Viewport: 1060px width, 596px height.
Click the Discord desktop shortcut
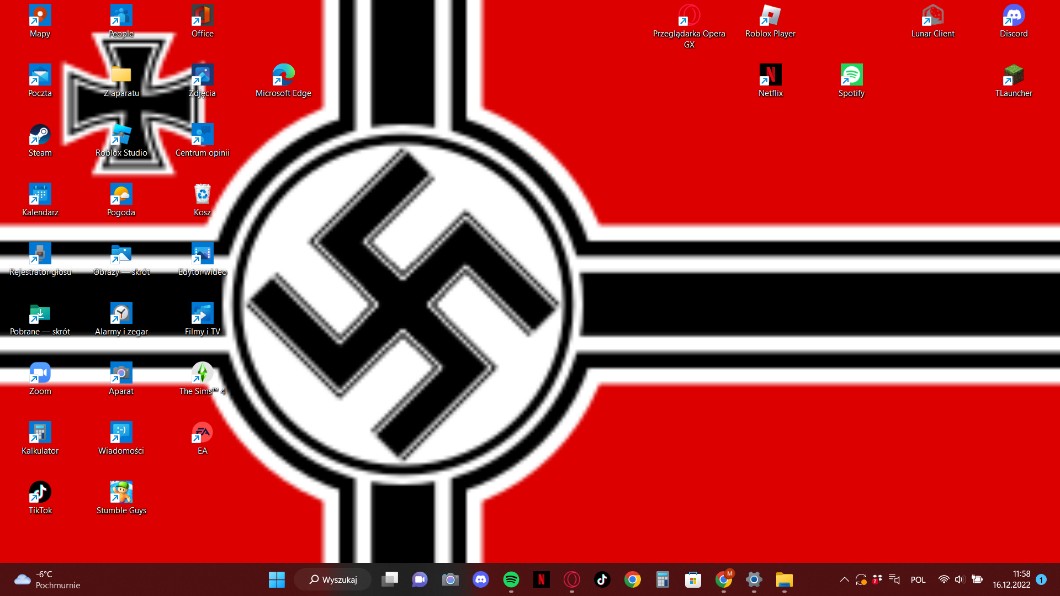[x=1013, y=17]
